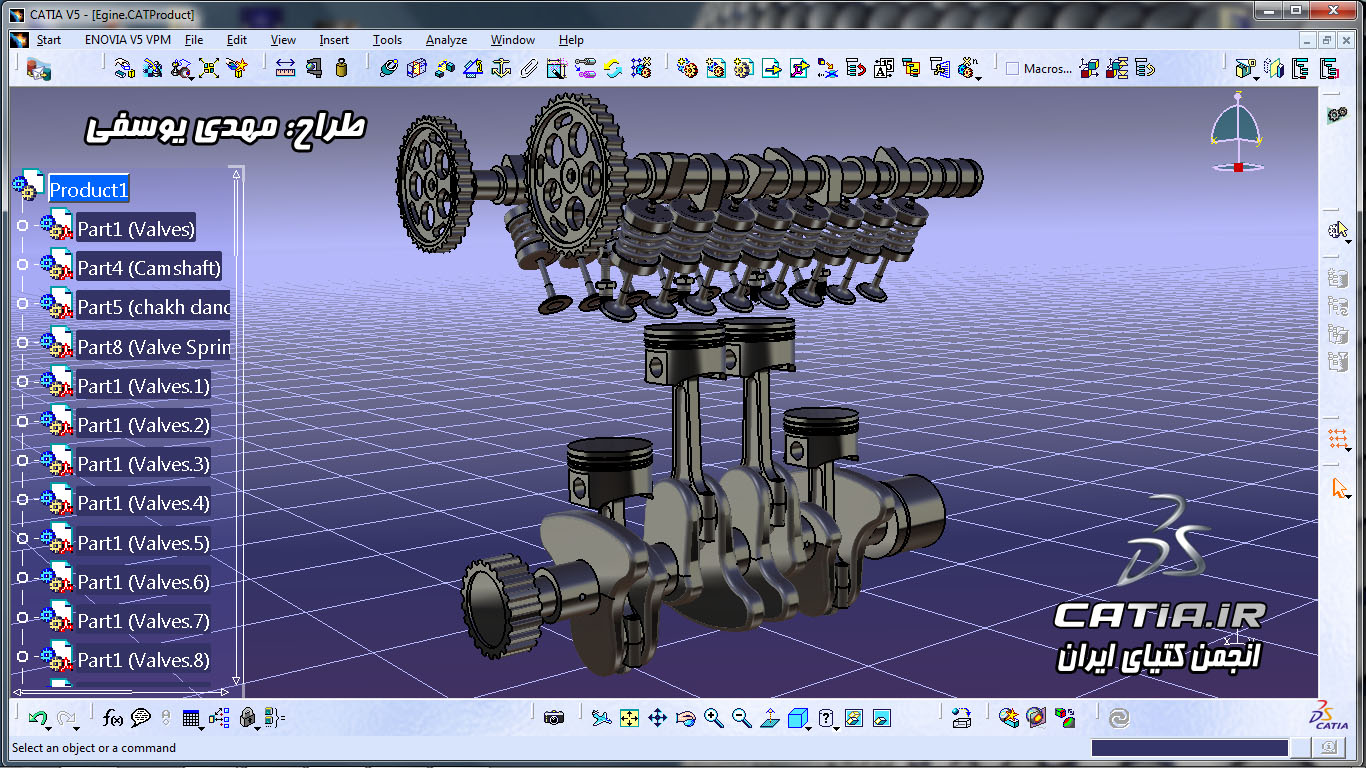1366x768 pixels.
Task: Expand the Part1 (Valves.5) tree node
Action: (23, 538)
